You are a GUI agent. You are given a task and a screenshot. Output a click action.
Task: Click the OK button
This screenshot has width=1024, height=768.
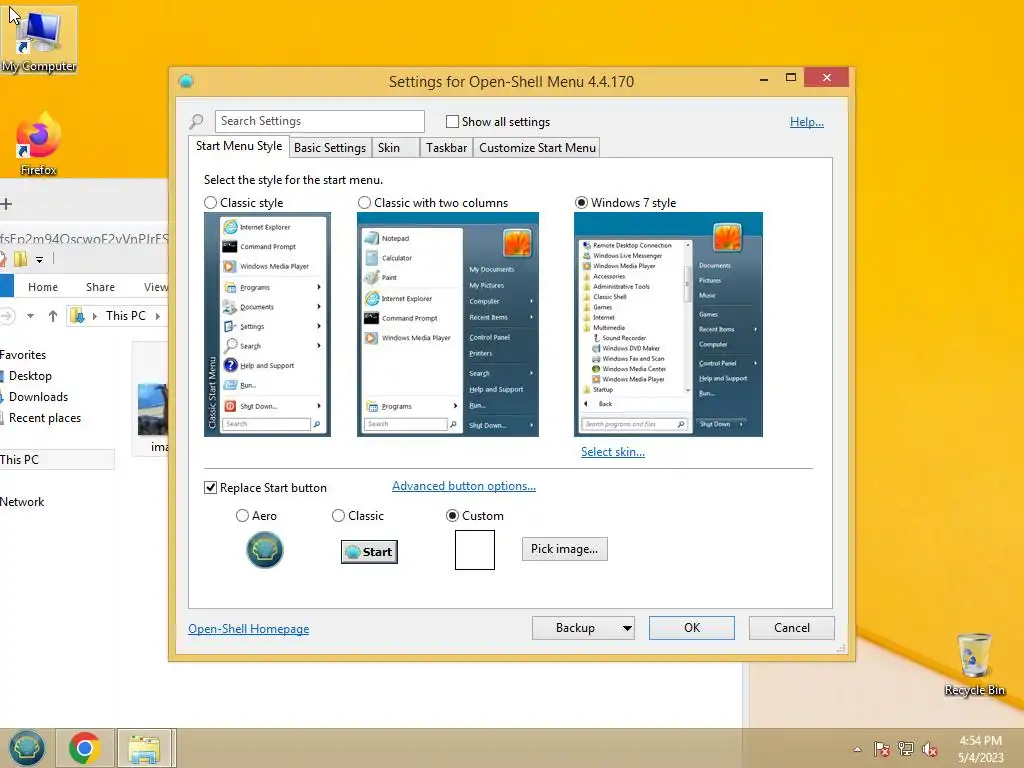692,628
